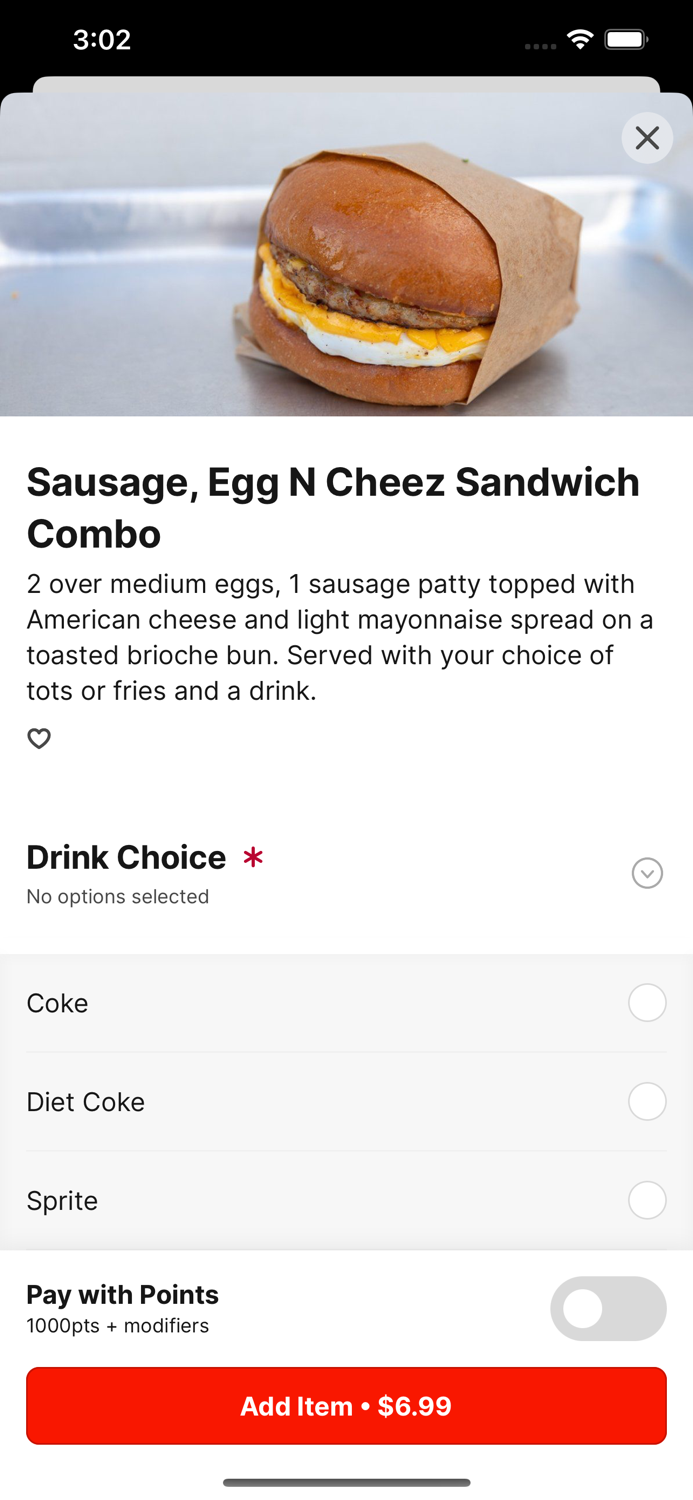Screen dimensions: 693x1500
Task: Click the red required asterisk beside Drink Choice
Action: pyautogui.click(x=253, y=857)
